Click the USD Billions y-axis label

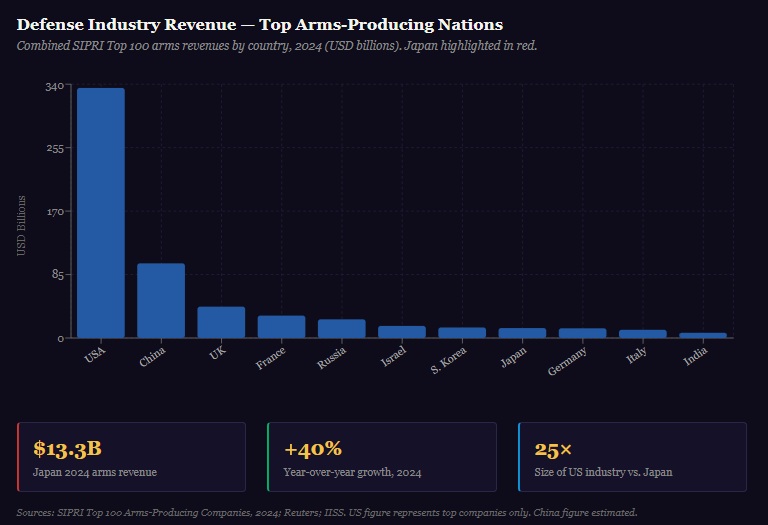point(22,225)
